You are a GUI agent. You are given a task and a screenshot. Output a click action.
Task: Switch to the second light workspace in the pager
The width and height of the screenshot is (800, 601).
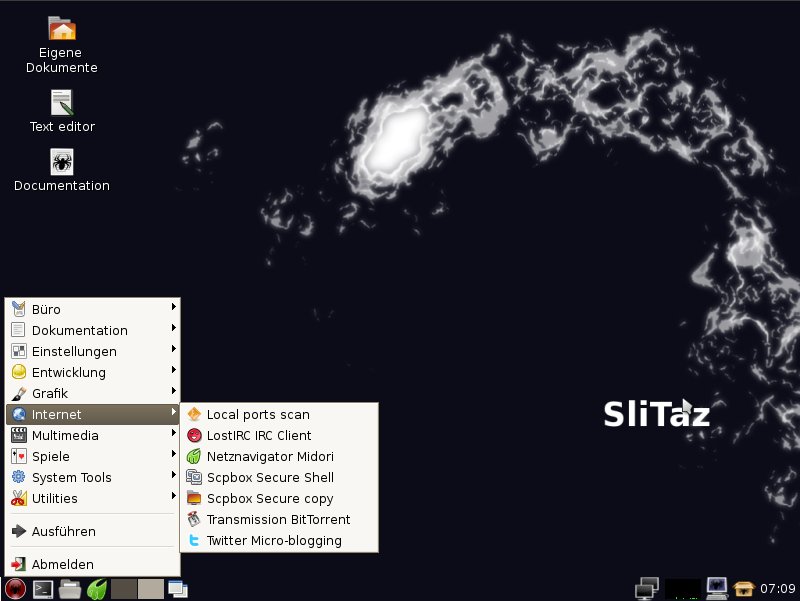(151, 589)
